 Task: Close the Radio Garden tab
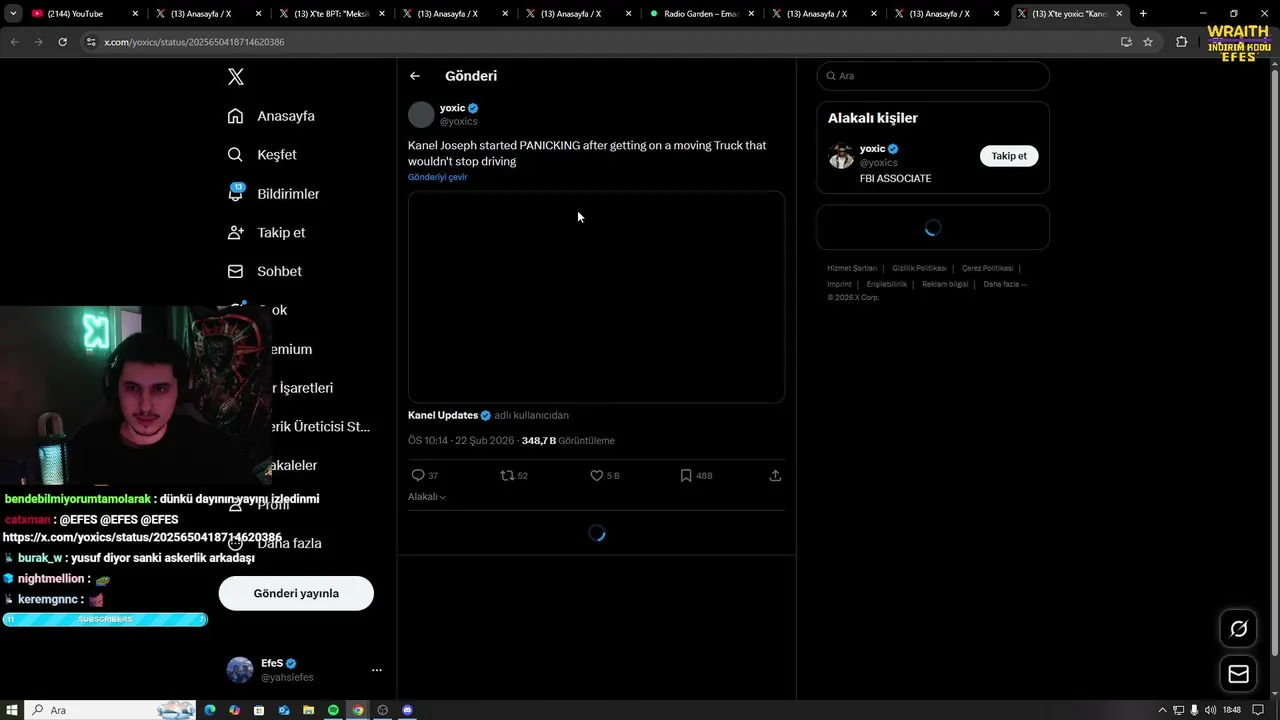[x=751, y=14]
